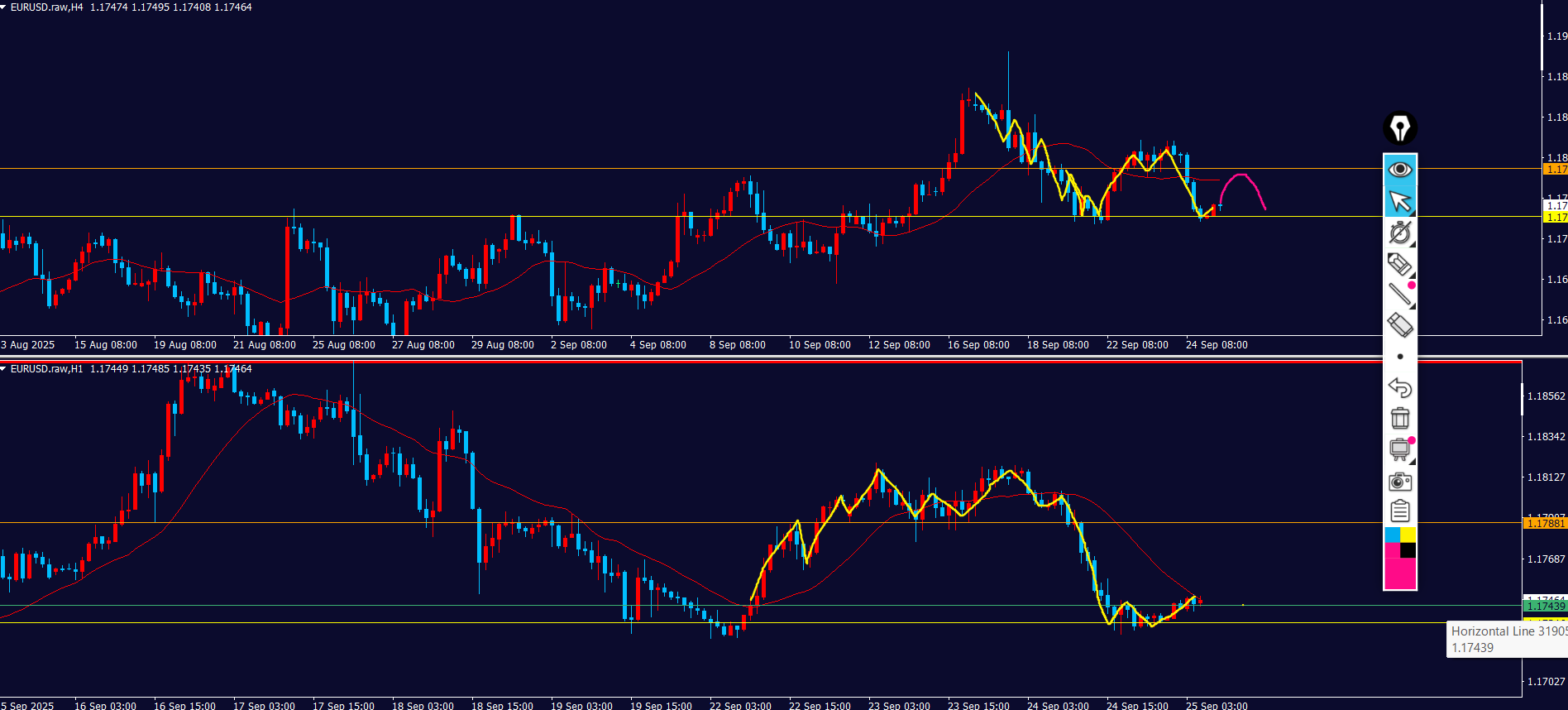The height and width of the screenshot is (710, 1568).
Task: Select the eraser tool
Action: [1399, 324]
